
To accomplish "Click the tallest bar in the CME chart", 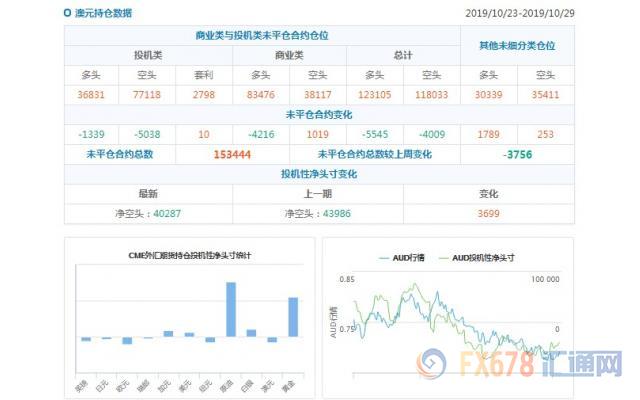I will pyautogui.click(x=231, y=309).
